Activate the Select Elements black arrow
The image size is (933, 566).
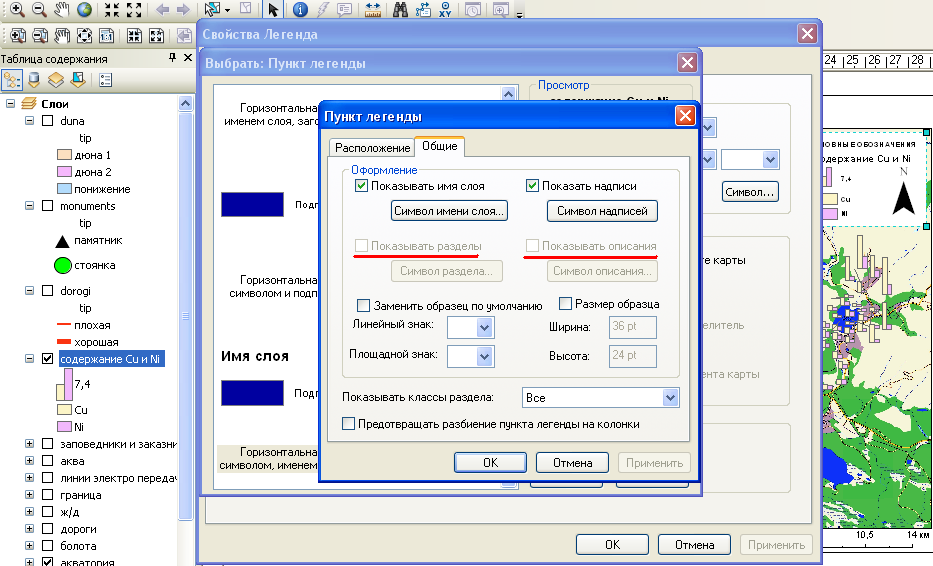click(273, 10)
